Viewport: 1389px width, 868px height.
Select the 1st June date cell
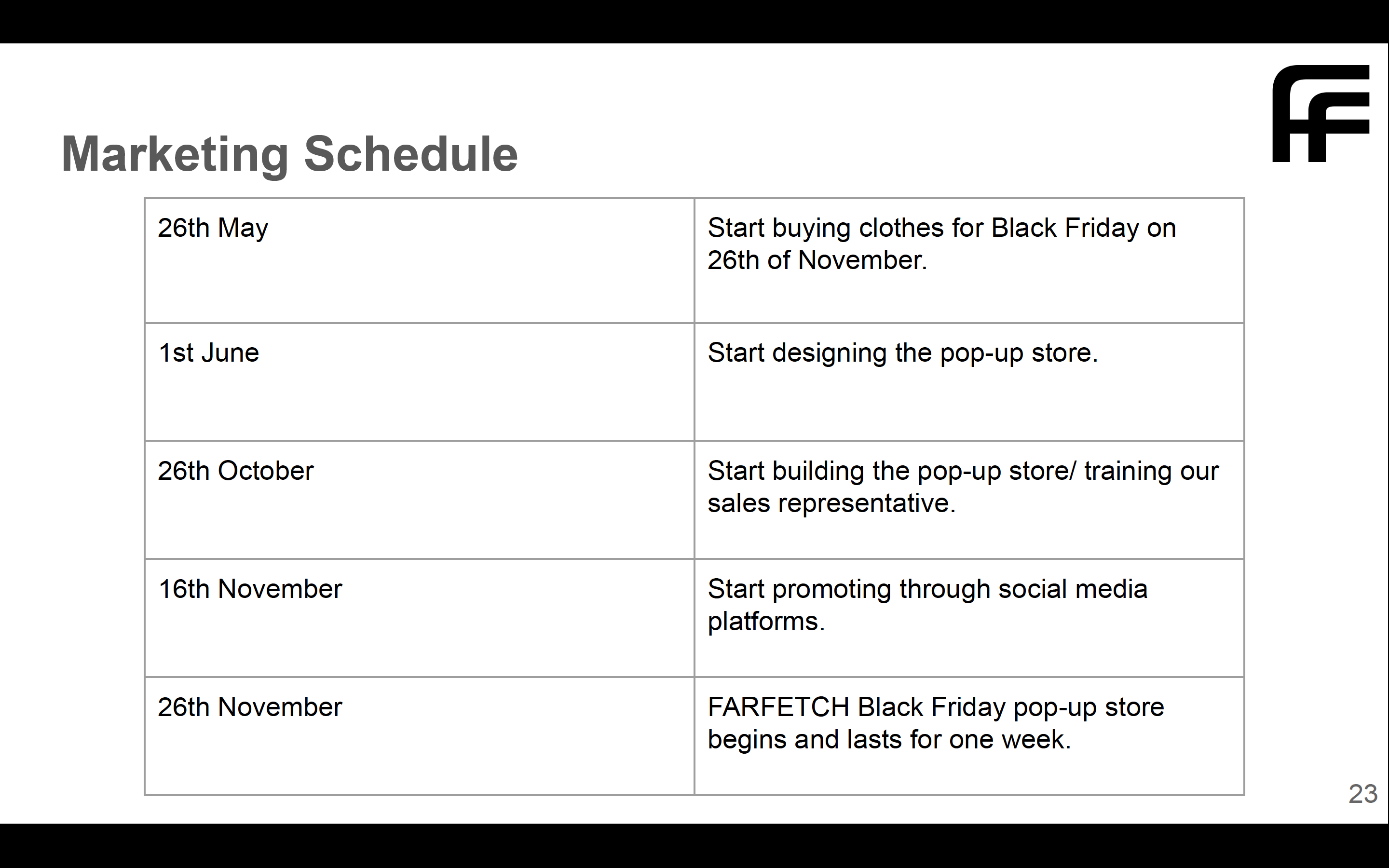pos(419,382)
